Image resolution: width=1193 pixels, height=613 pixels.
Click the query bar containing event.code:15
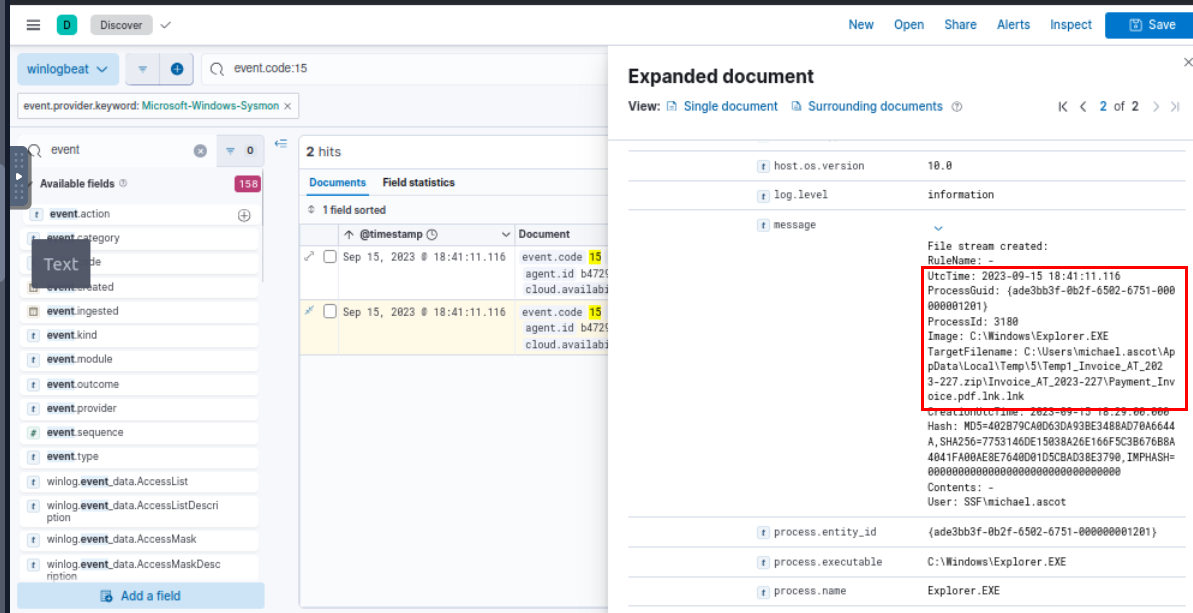pyautogui.click(x=400, y=69)
